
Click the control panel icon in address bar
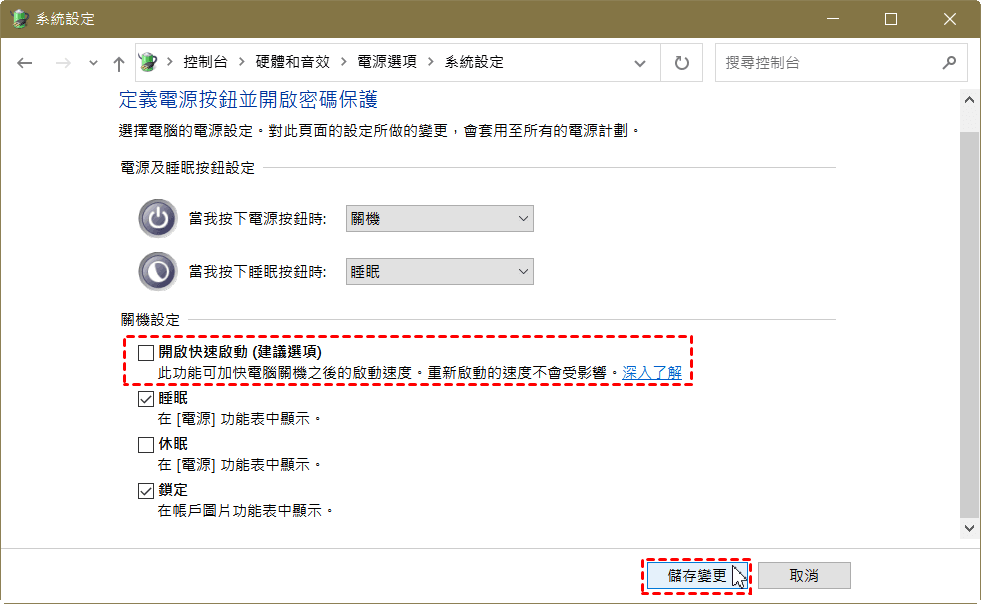148,62
